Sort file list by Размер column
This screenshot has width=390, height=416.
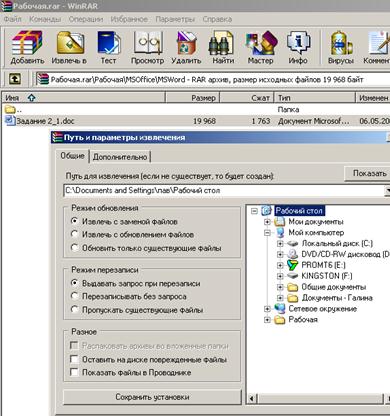192,98
